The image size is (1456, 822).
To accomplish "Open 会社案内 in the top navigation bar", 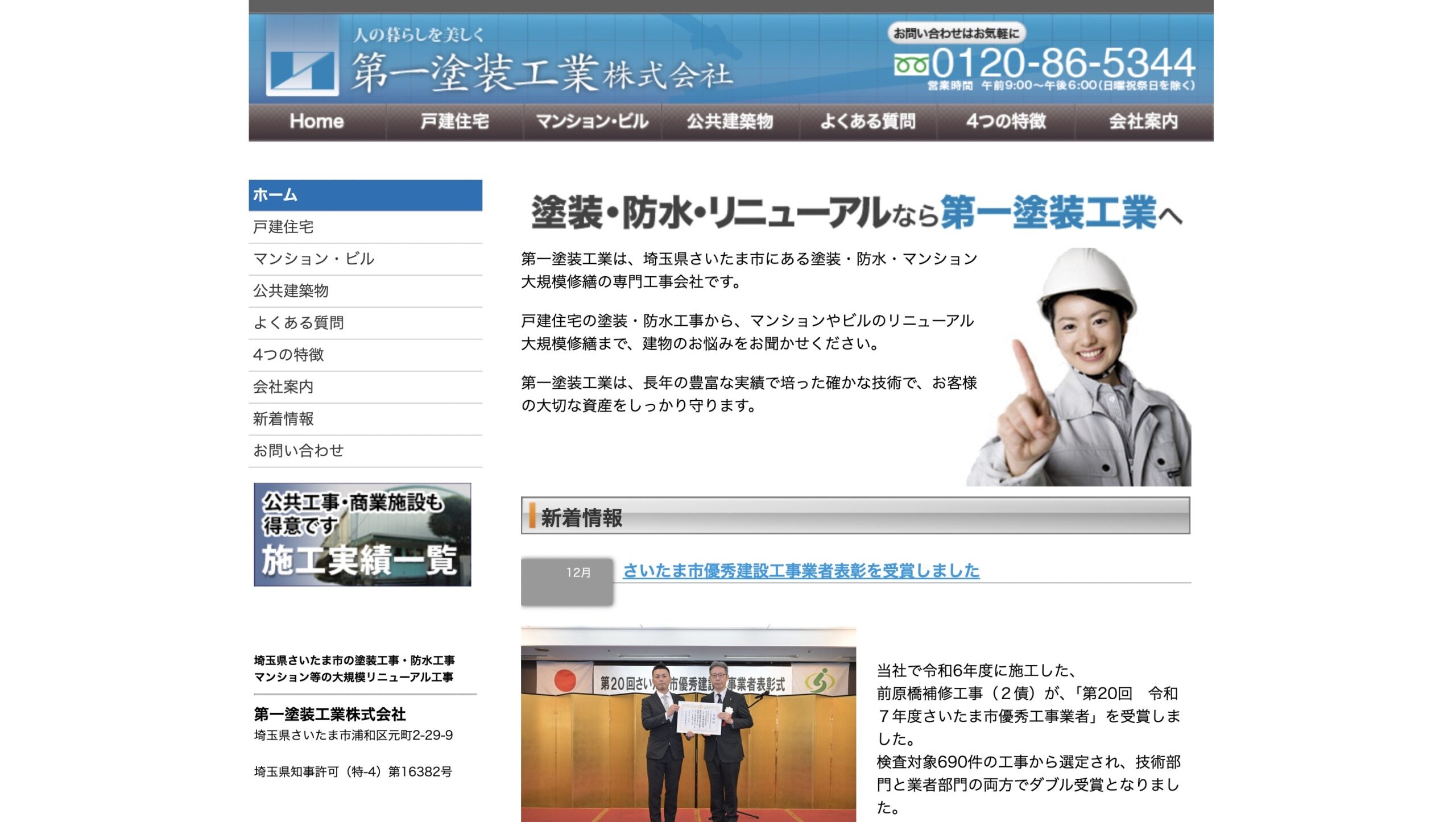I will [1143, 121].
